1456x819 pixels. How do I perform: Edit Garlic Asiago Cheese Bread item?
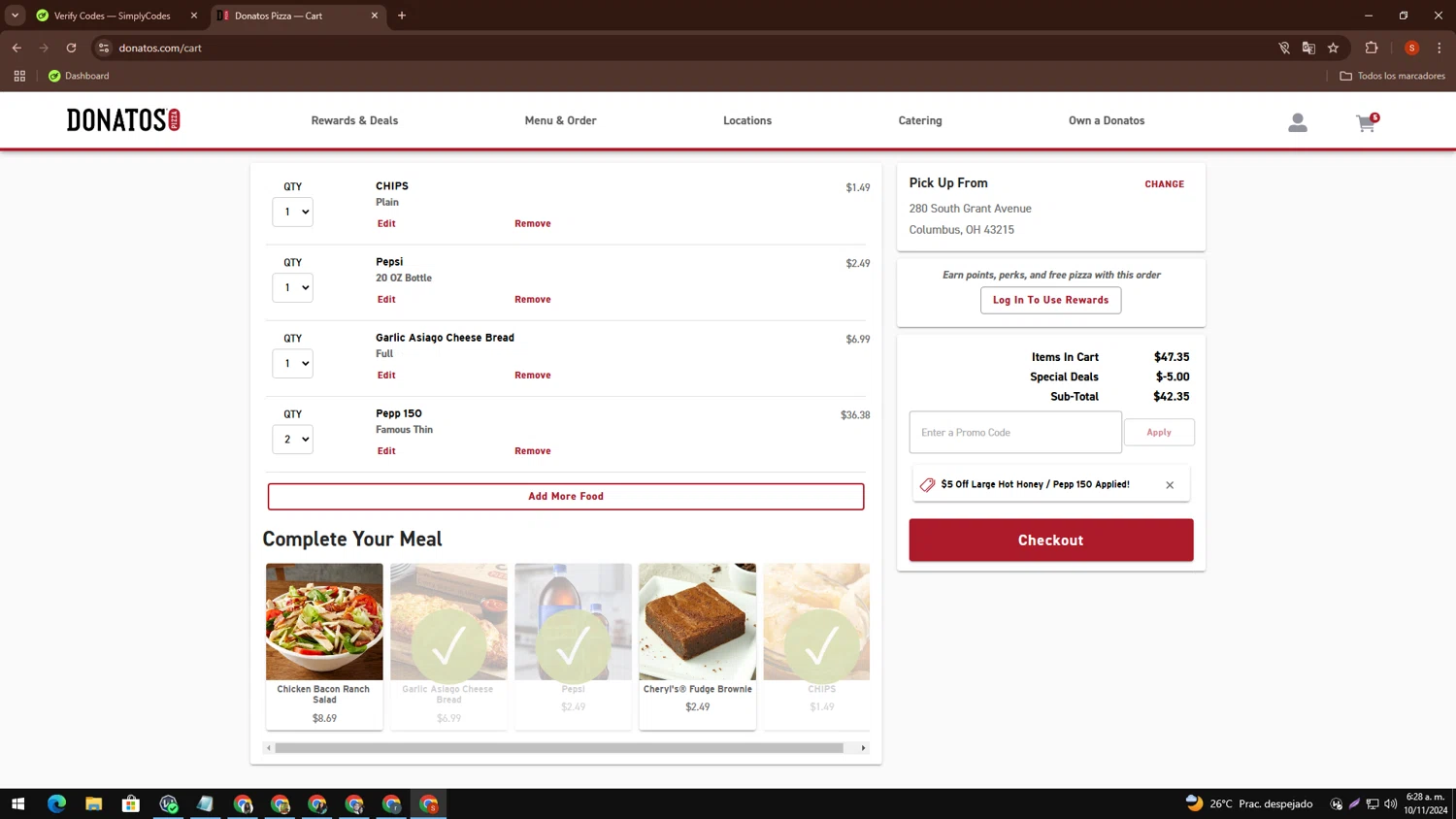tap(386, 375)
